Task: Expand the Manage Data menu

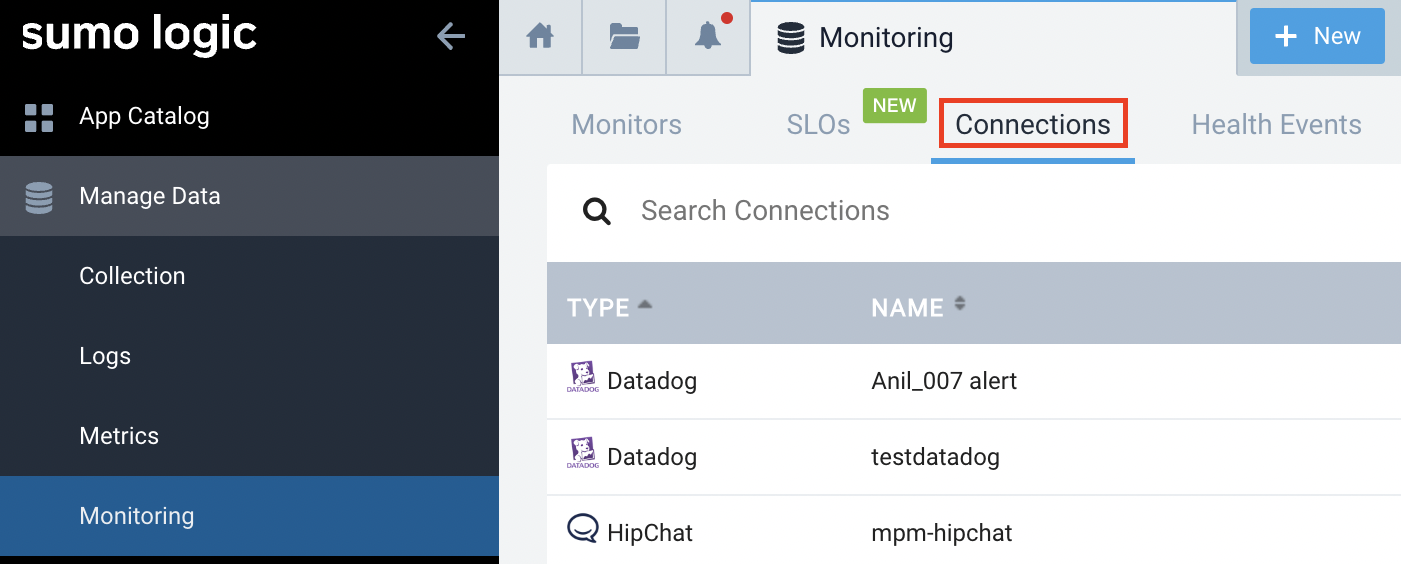Action: [150, 197]
